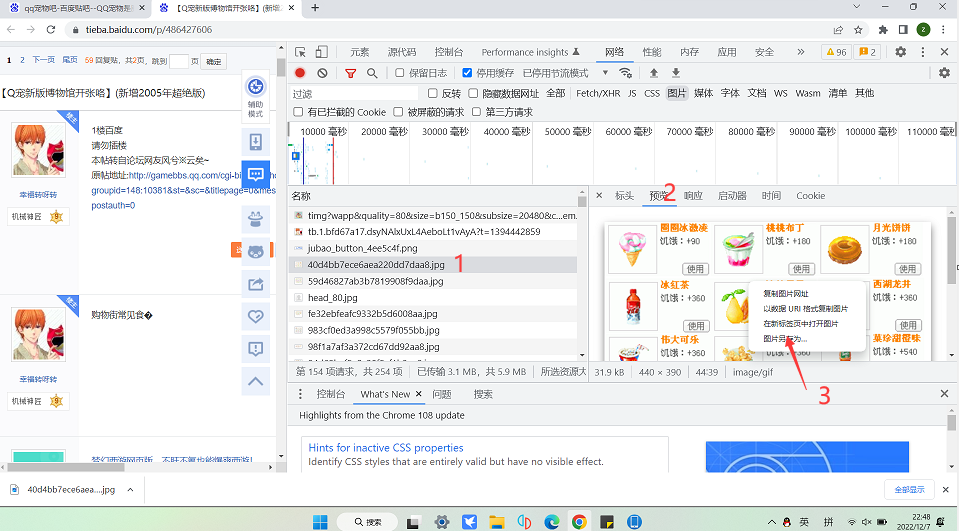Open DevTools three-dot customize menu
This screenshot has height=531, width=959.
click(923, 52)
